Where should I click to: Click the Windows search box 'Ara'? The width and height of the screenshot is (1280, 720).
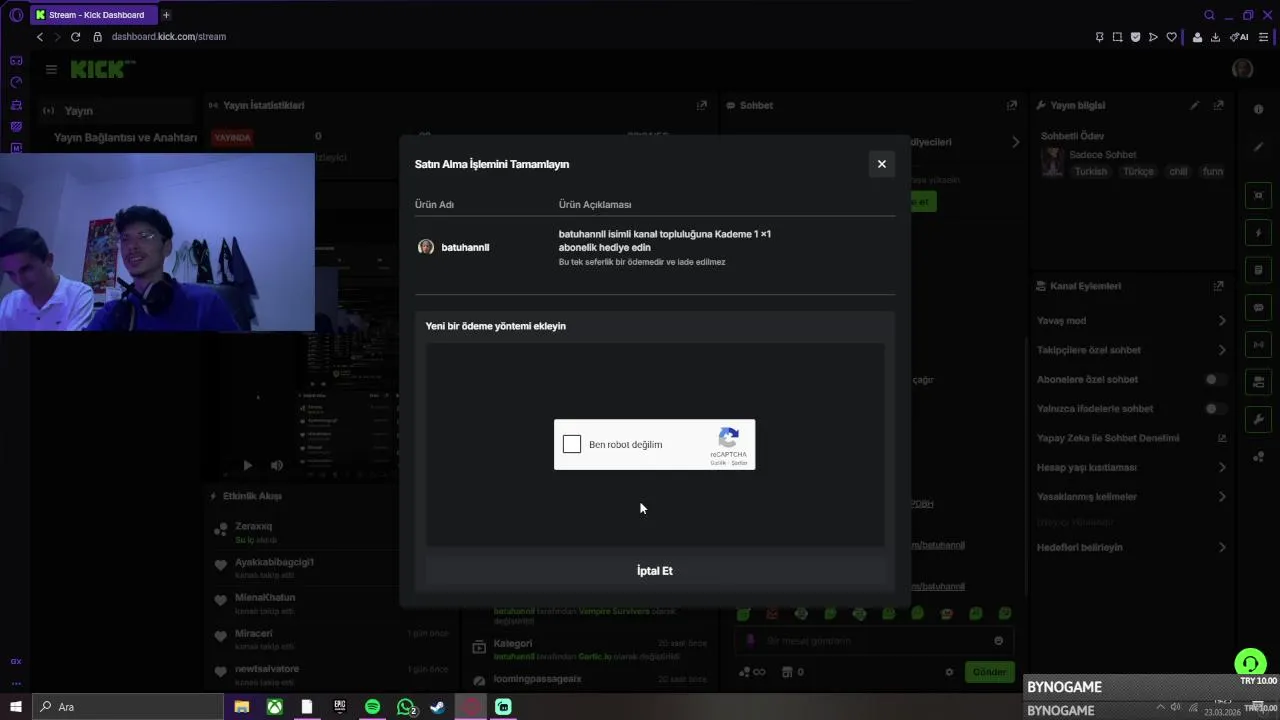pos(128,707)
